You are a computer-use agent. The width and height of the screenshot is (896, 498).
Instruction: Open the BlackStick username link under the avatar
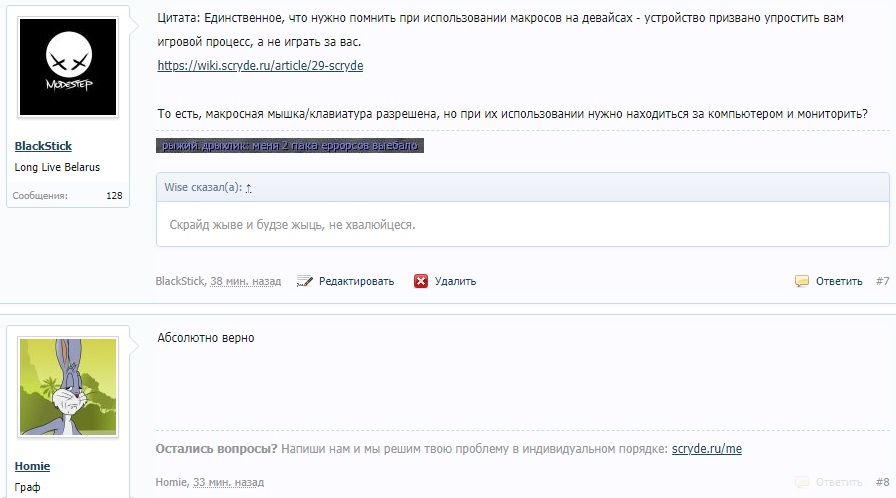pos(43,146)
